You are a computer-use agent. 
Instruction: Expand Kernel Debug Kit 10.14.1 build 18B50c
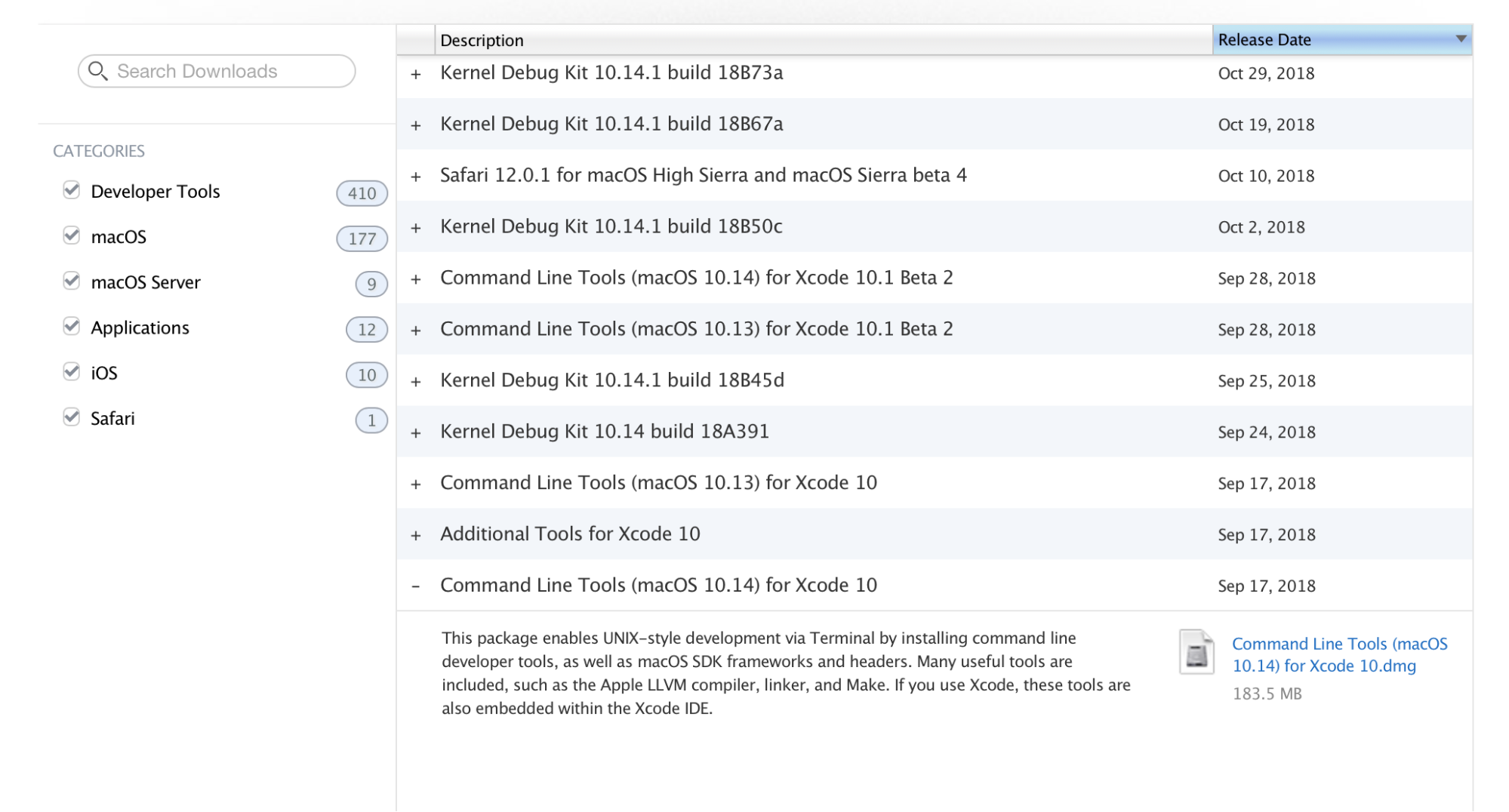(416, 228)
